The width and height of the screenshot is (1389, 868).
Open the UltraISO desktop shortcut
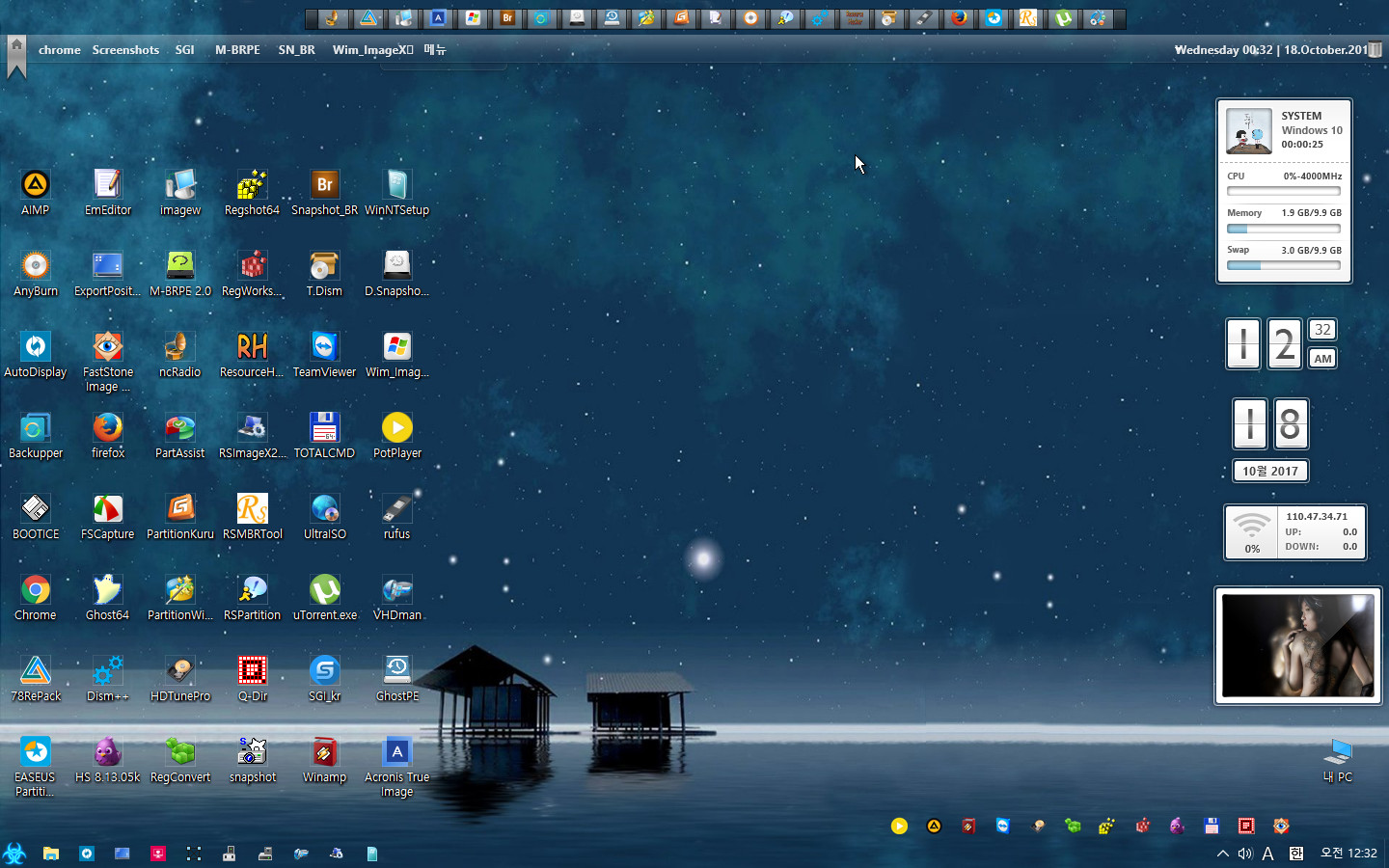(325, 516)
